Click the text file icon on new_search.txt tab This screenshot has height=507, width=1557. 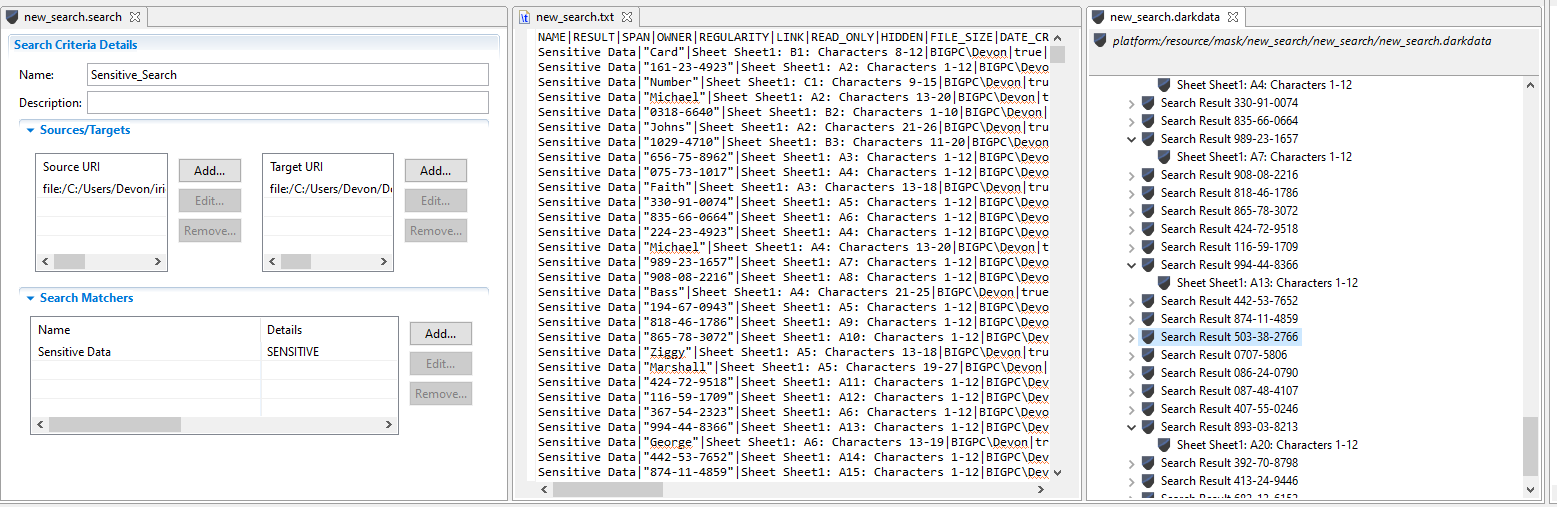click(x=525, y=17)
